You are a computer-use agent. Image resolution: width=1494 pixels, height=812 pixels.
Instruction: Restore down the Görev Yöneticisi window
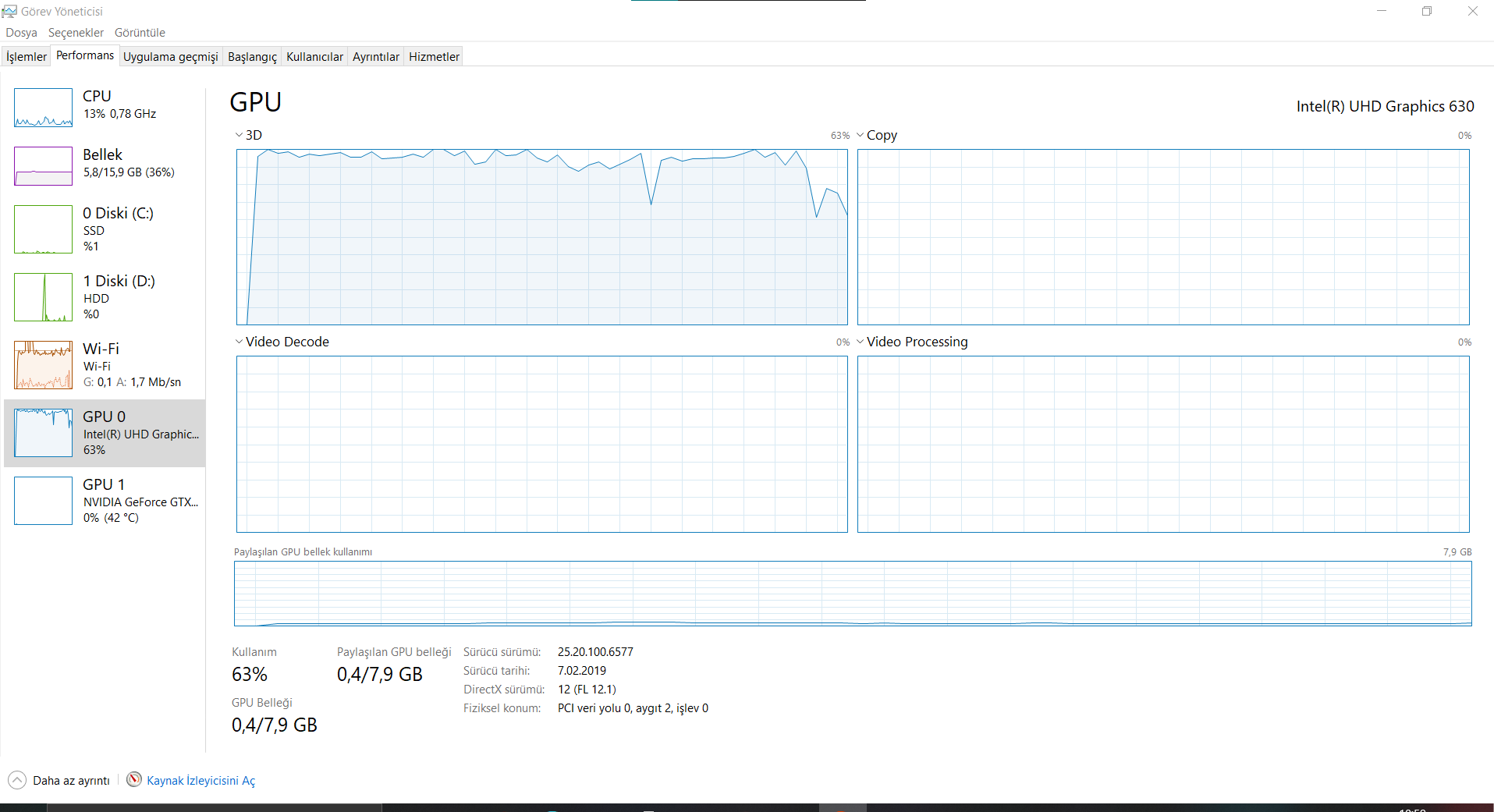pos(1427,11)
